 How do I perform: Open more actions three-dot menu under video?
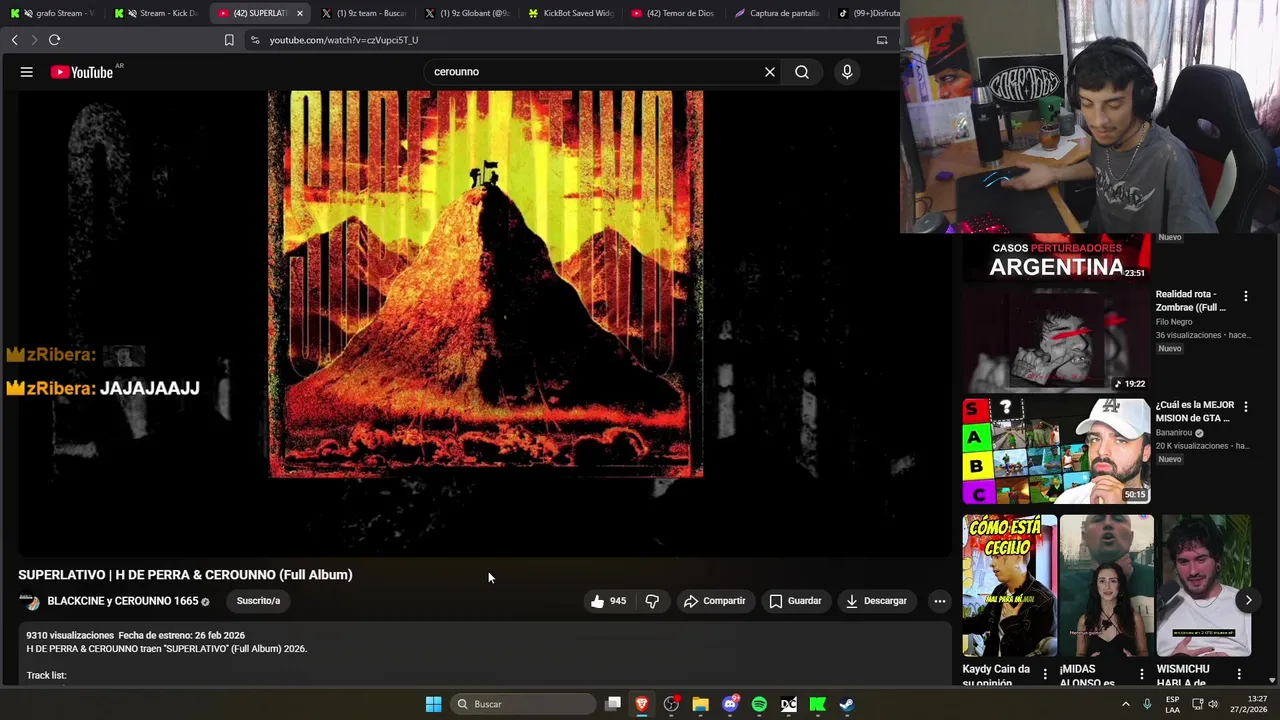(940, 601)
